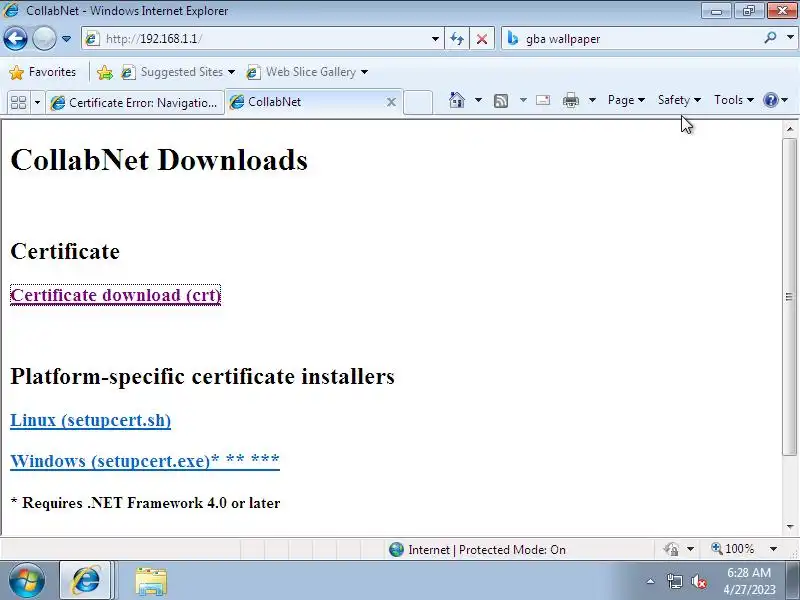This screenshot has width=800, height=600.
Task: Open the recent pages dropdown beside Forward
Action: point(66,39)
